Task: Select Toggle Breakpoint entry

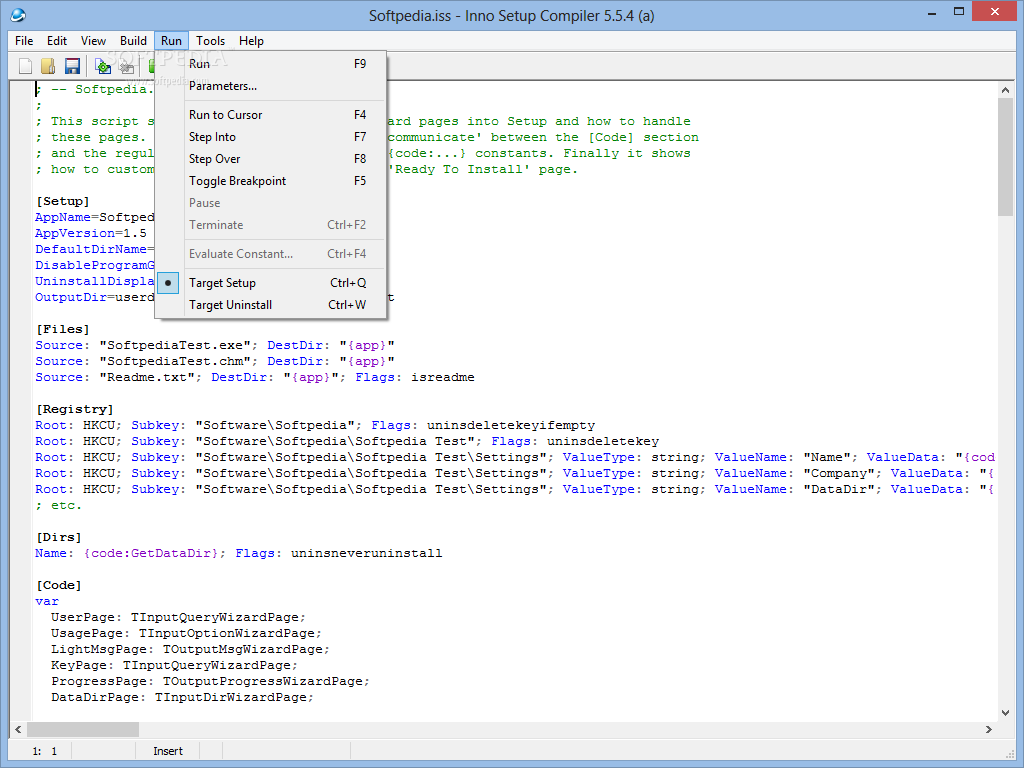Action: (x=270, y=181)
